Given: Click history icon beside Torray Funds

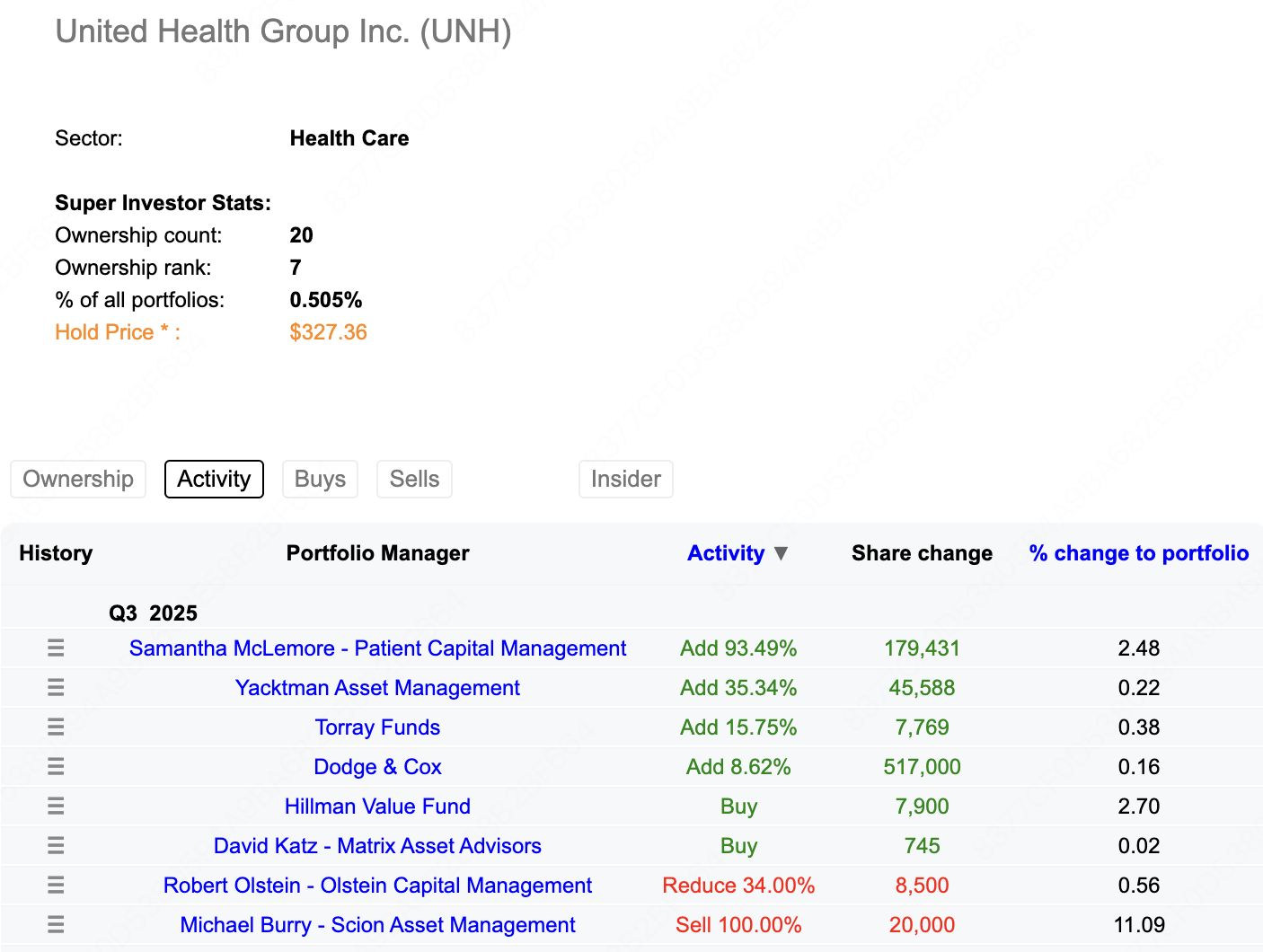Looking at the screenshot, I should pyautogui.click(x=56, y=727).
